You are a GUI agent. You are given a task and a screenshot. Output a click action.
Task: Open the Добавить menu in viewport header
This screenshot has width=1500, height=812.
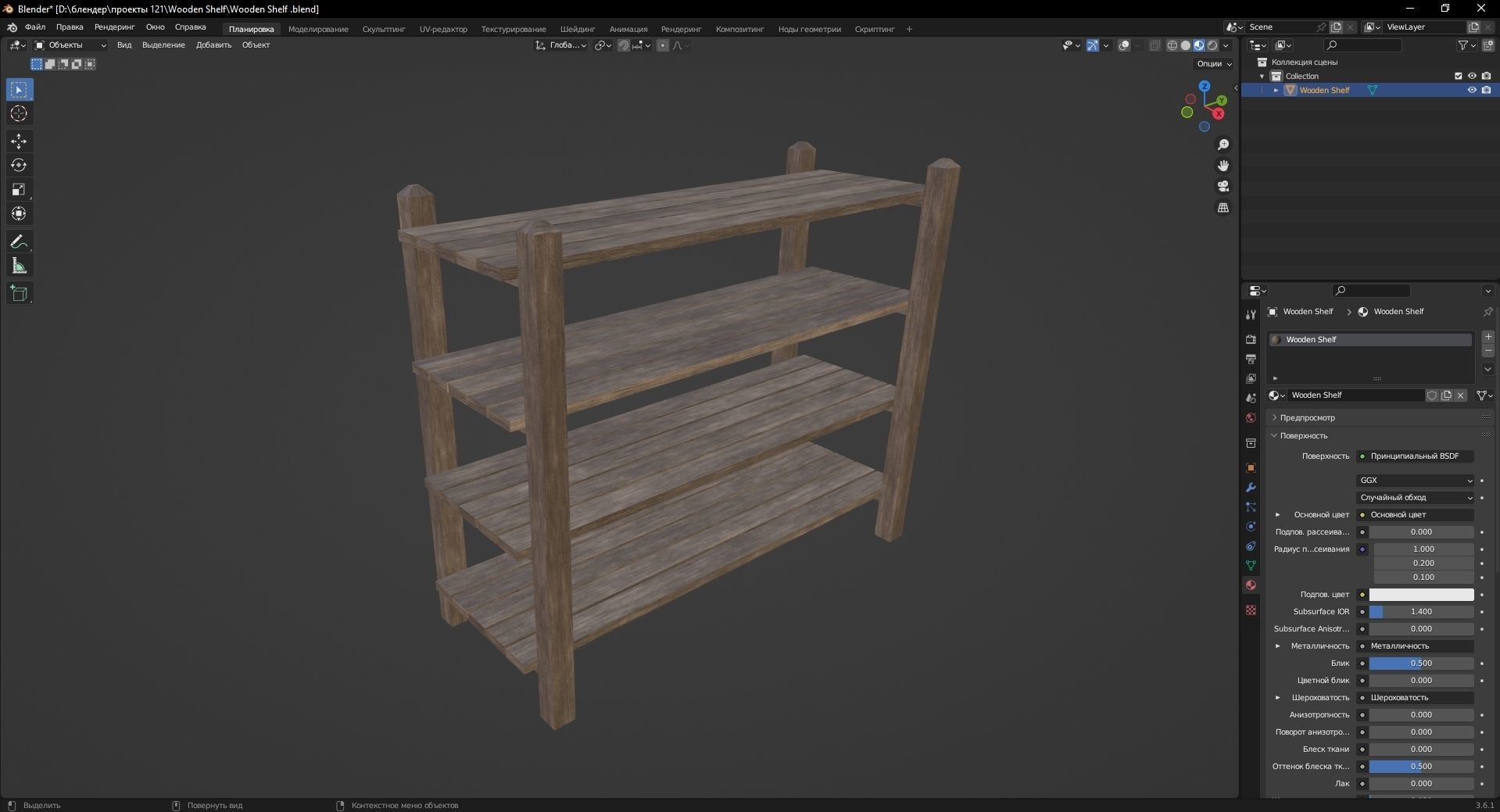213,45
